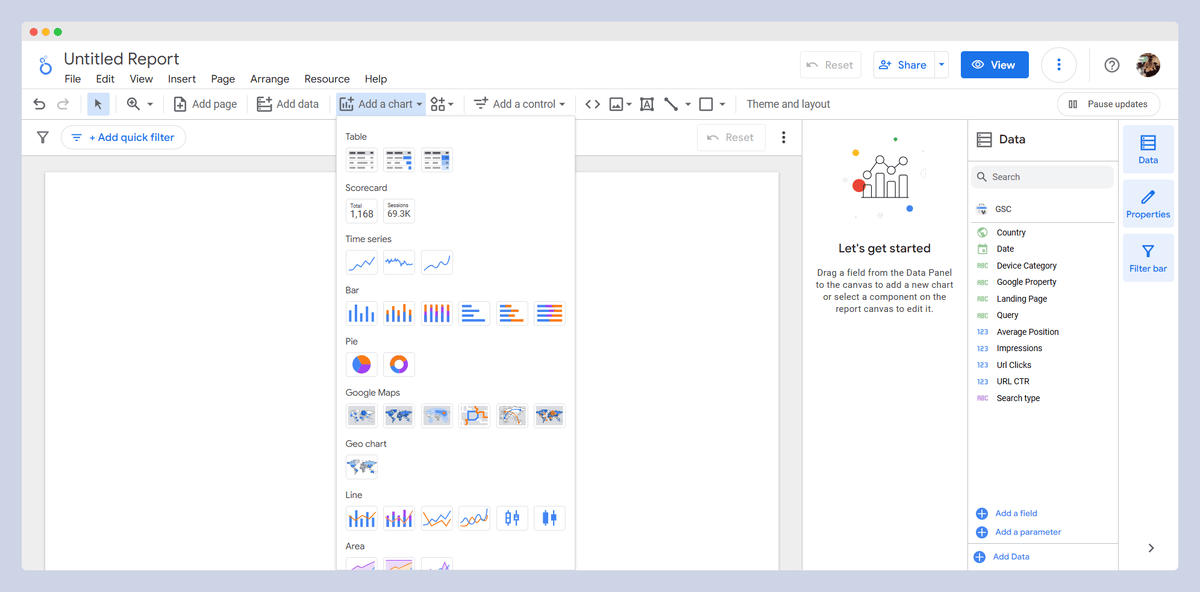This screenshot has height=592, width=1200.
Task: Insert the compact Scorecard showing Sessions 69.3K
Action: click(399, 211)
